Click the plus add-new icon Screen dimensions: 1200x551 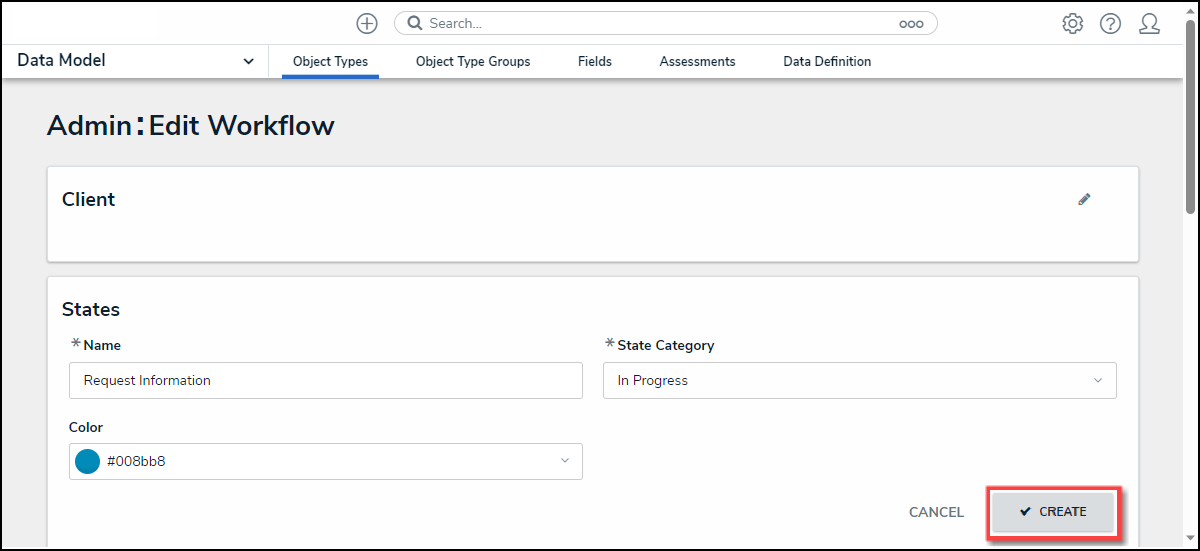(367, 24)
